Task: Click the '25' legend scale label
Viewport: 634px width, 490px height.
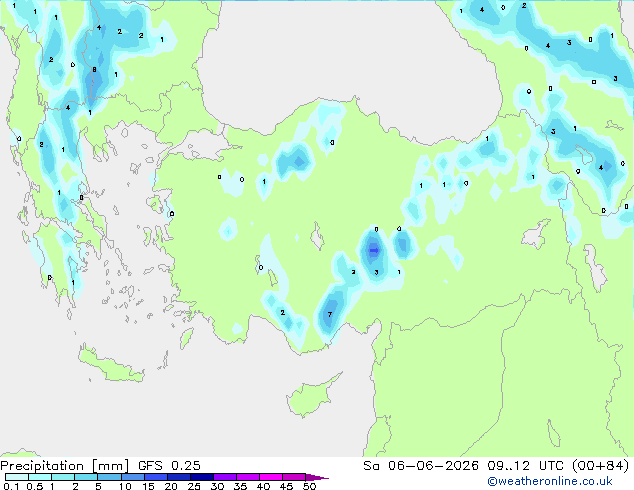Action: pyautogui.click(x=194, y=486)
